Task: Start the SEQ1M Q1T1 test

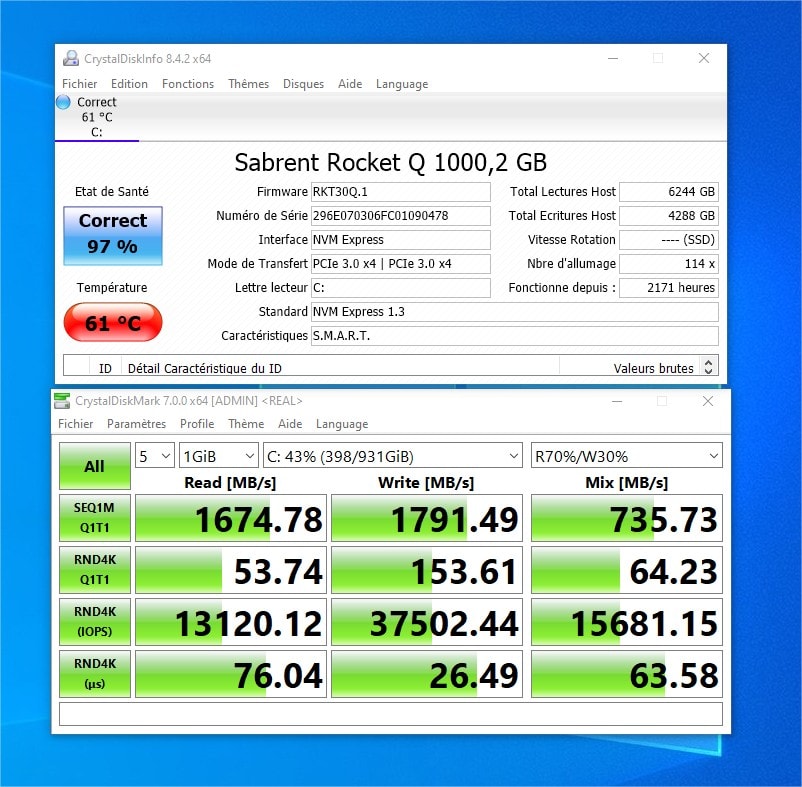Action: (x=95, y=518)
